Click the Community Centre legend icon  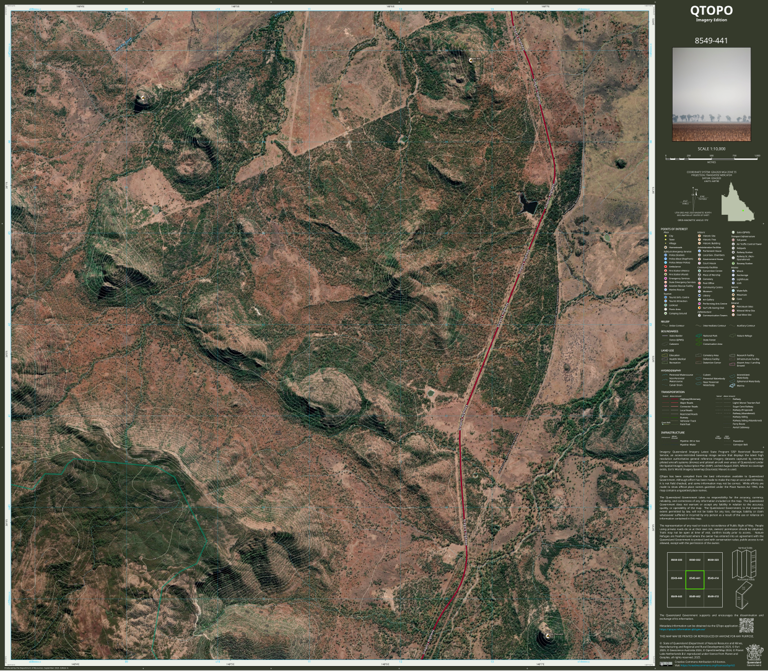point(699,287)
